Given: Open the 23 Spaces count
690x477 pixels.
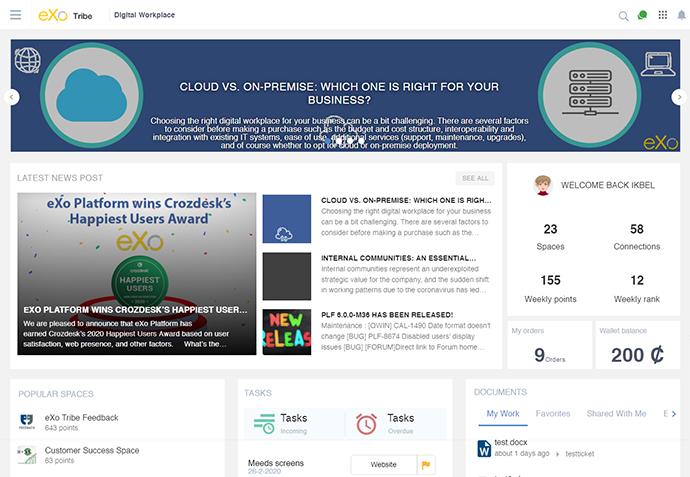Looking at the screenshot, I should pos(550,237).
